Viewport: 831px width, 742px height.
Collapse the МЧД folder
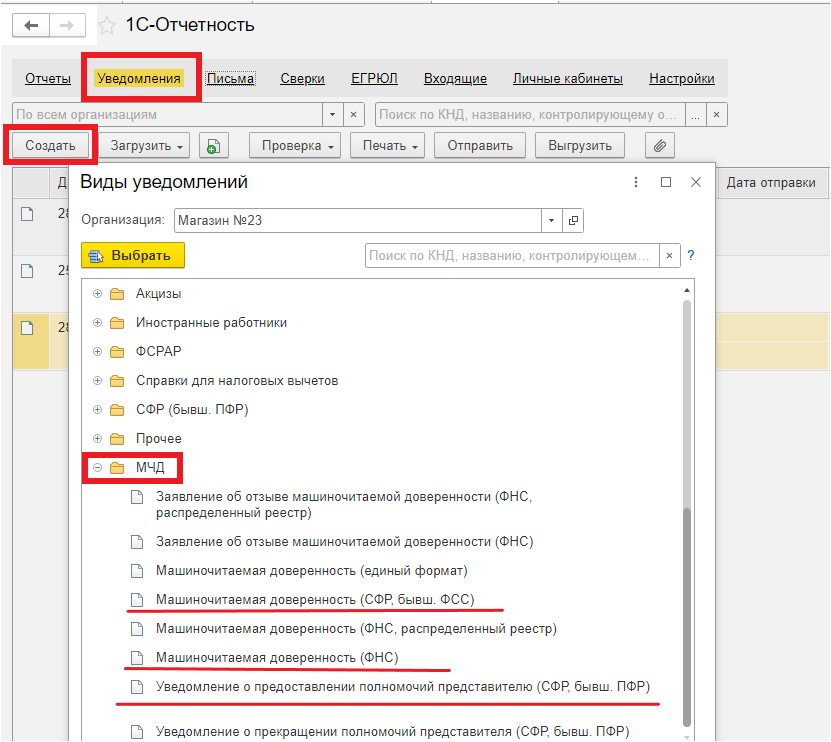coord(98,467)
